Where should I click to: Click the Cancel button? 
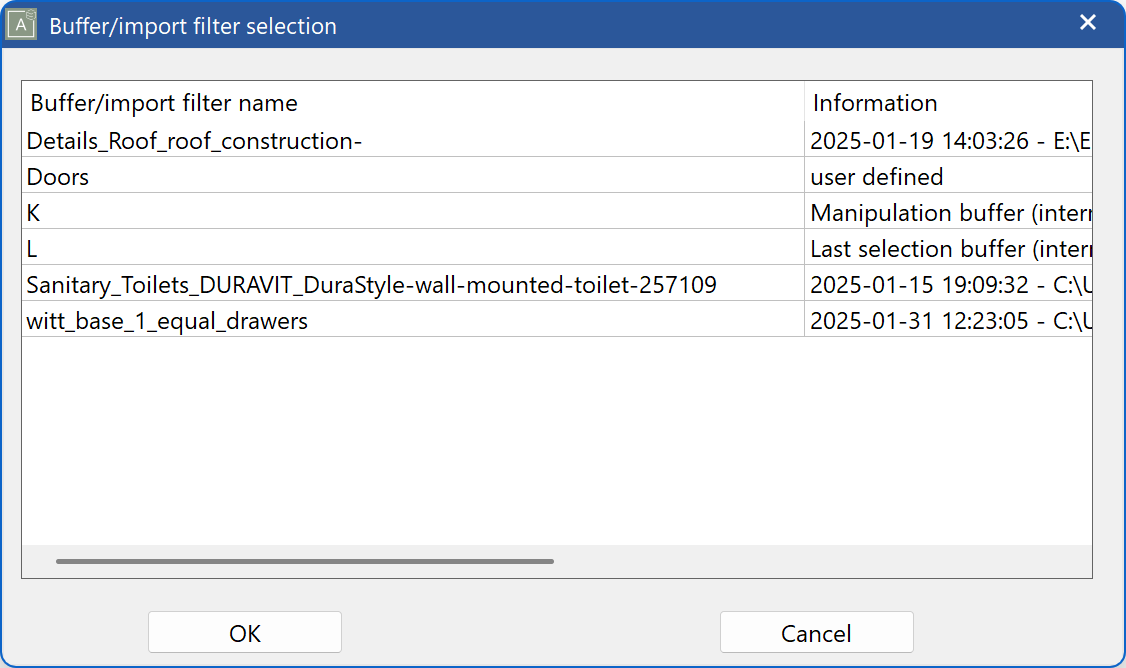816,632
